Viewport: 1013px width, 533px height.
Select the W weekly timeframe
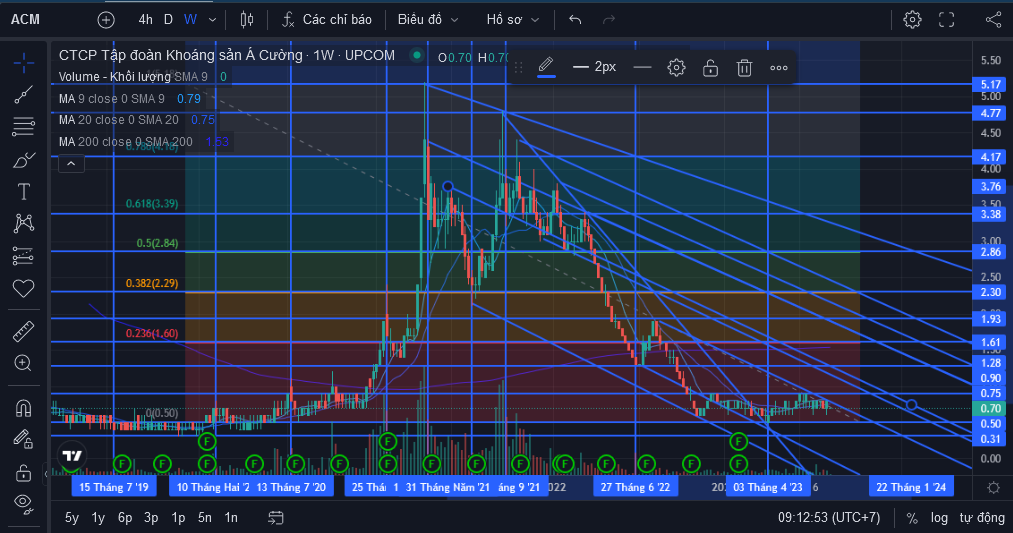190,19
